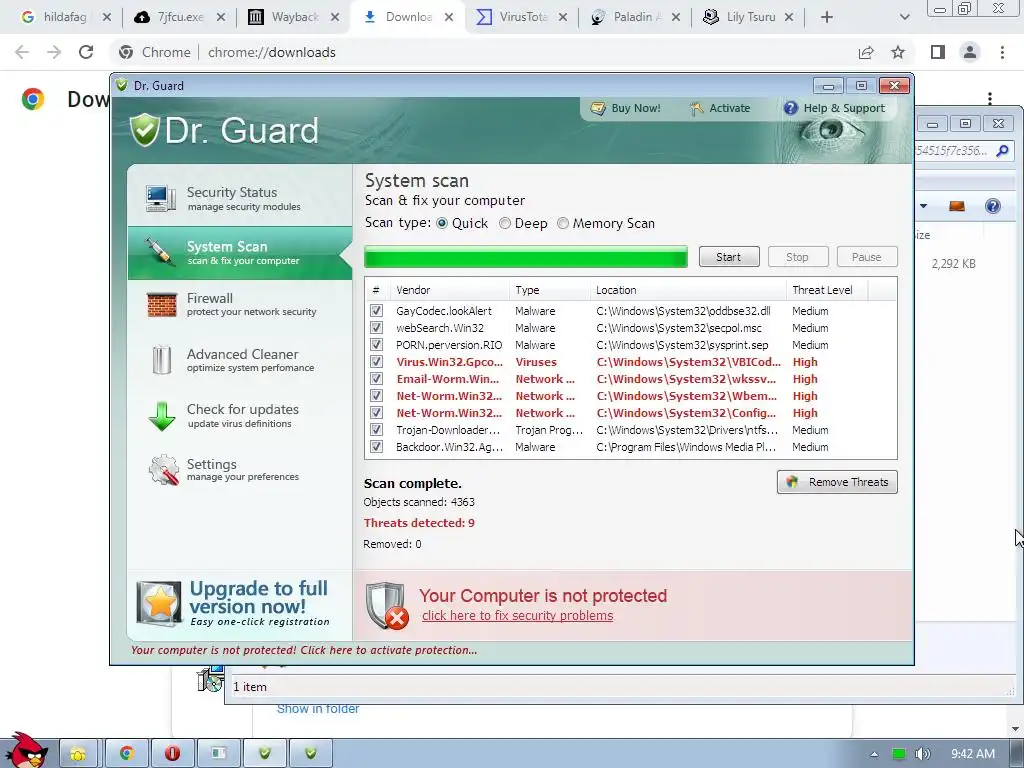The height and width of the screenshot is (768, 1024).
Task: Click 'click here to fix security problems' link
Action: click(517, 616)
